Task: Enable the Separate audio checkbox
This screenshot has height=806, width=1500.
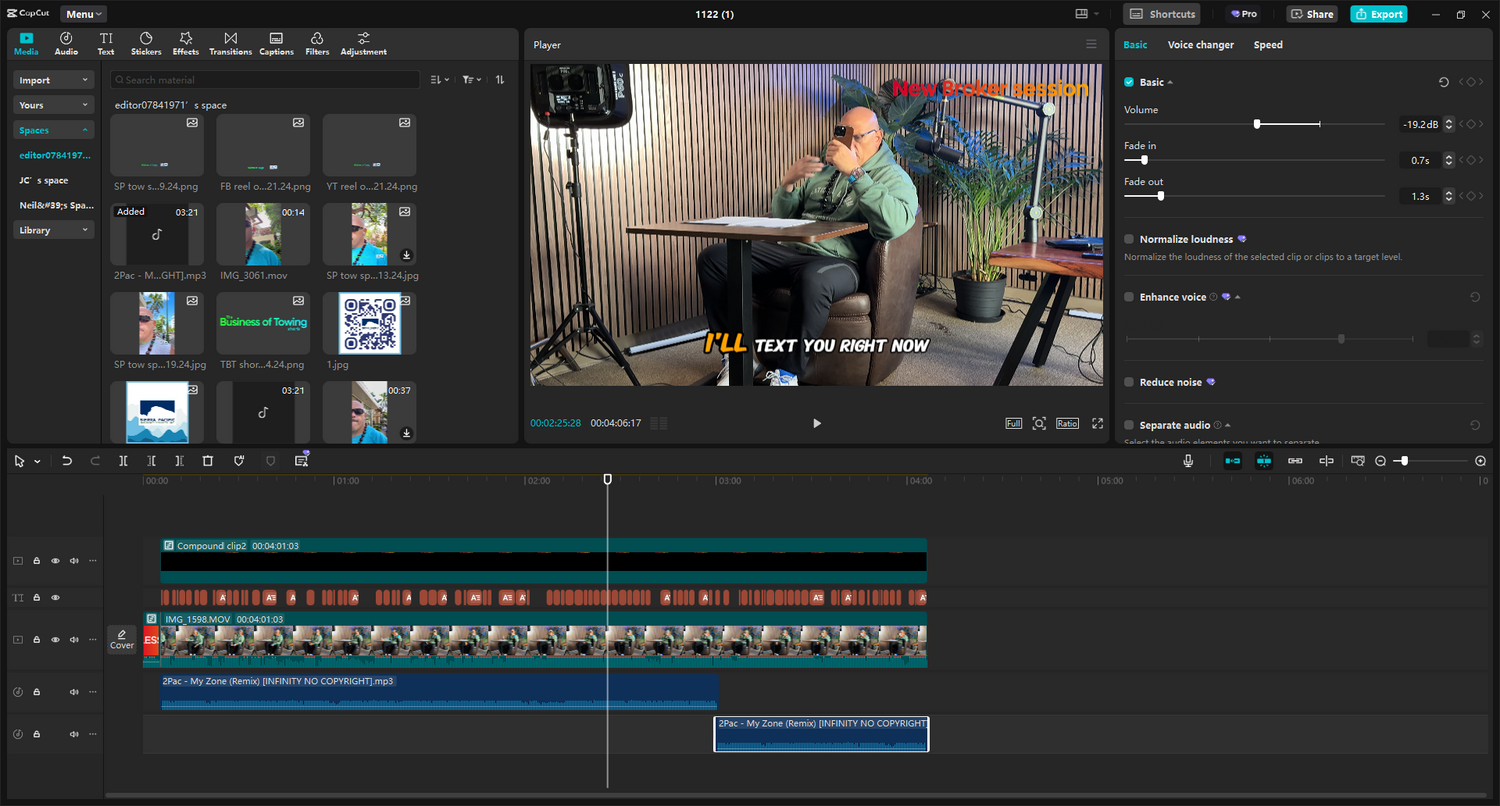Action: pos(1129,425)
